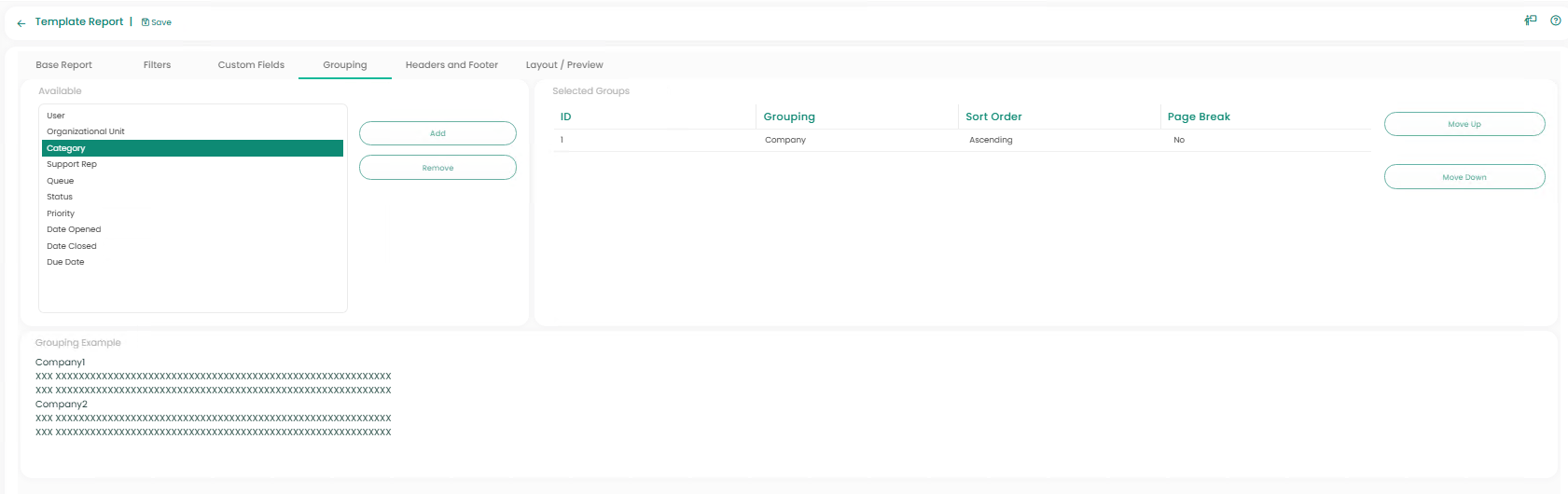Open the help question mark icon
This screenshot has height=494, width=1568.
(1555, 21)
